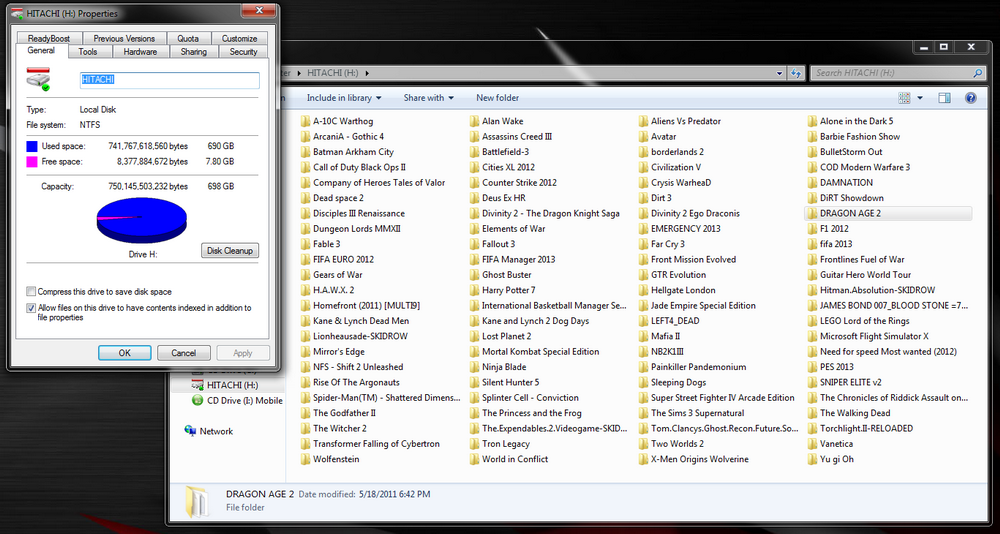Viewport: 1000px width, 534px height.
Task: Open the Security tab
Action: [243, 52]
